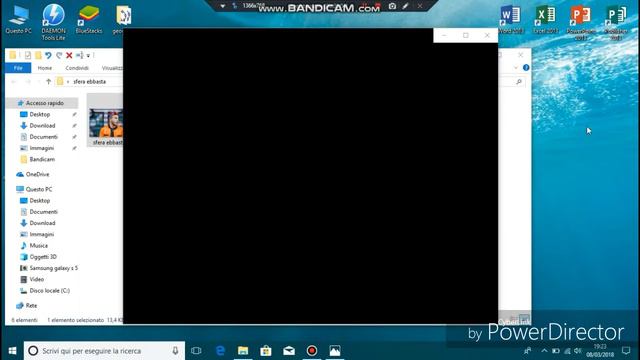Screen dimensions: 640x360
Task: Launch PowerPoint 2013 desktop shortcut
Action: 580,22
